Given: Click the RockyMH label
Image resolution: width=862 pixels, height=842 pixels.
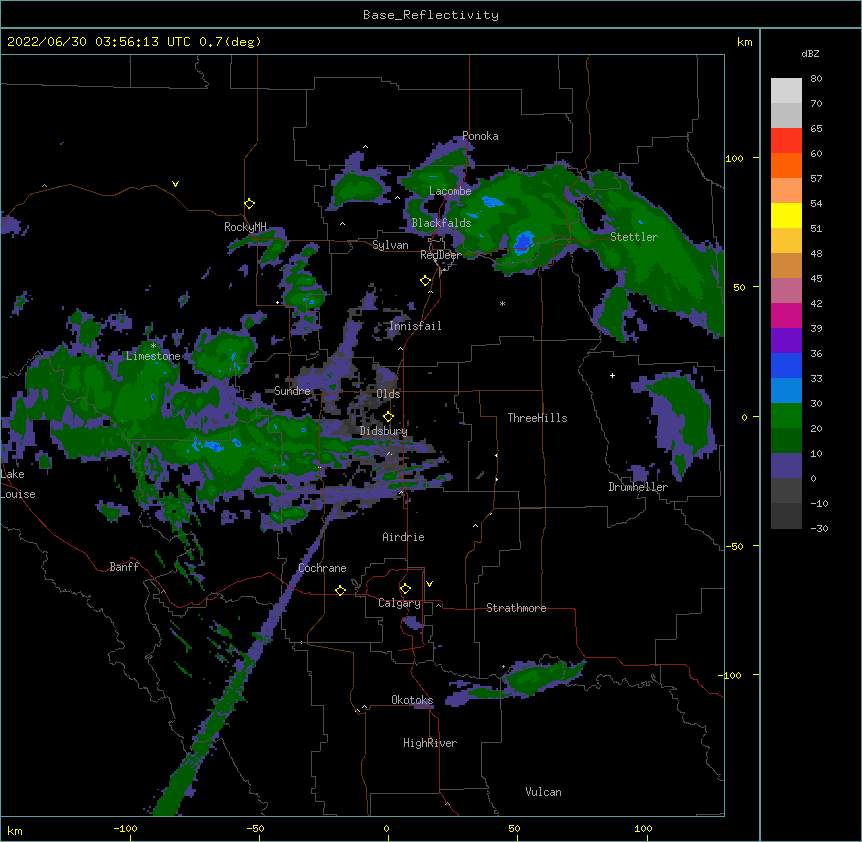Looking at the screenshot, I should click(245, 226).
